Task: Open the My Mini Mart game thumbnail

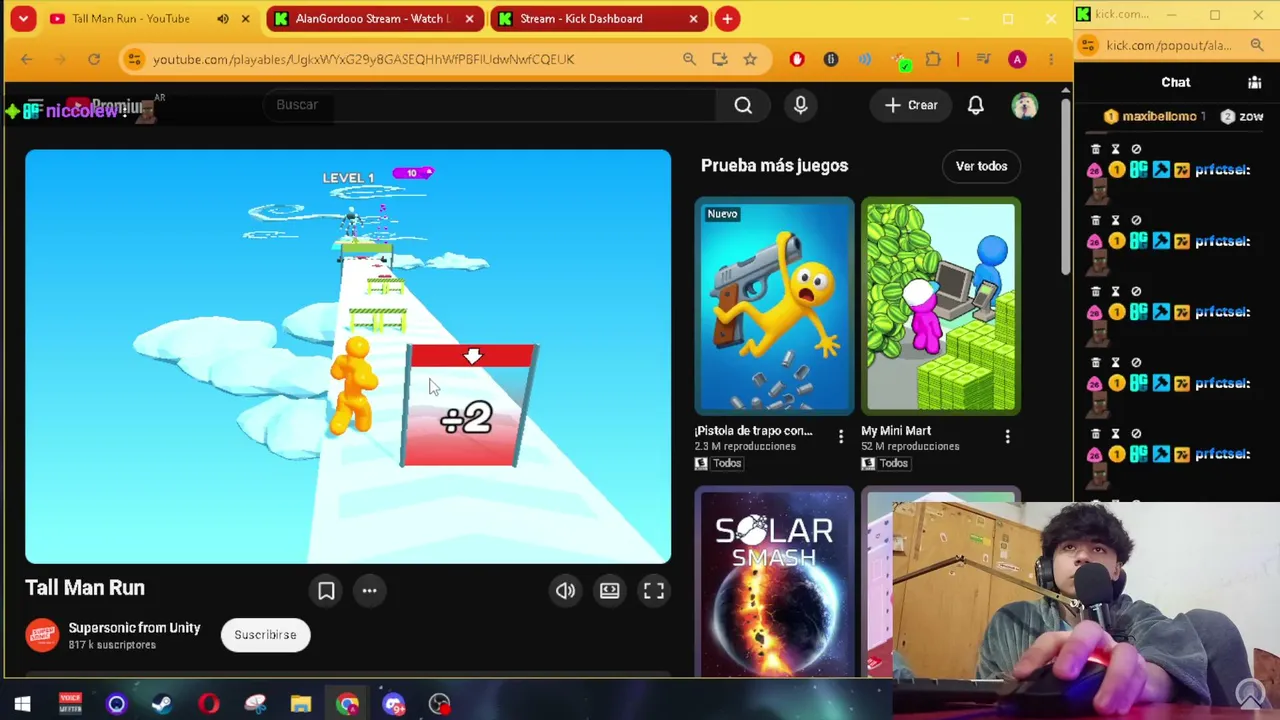Action: pyautogui.click(x=941, y=306)
